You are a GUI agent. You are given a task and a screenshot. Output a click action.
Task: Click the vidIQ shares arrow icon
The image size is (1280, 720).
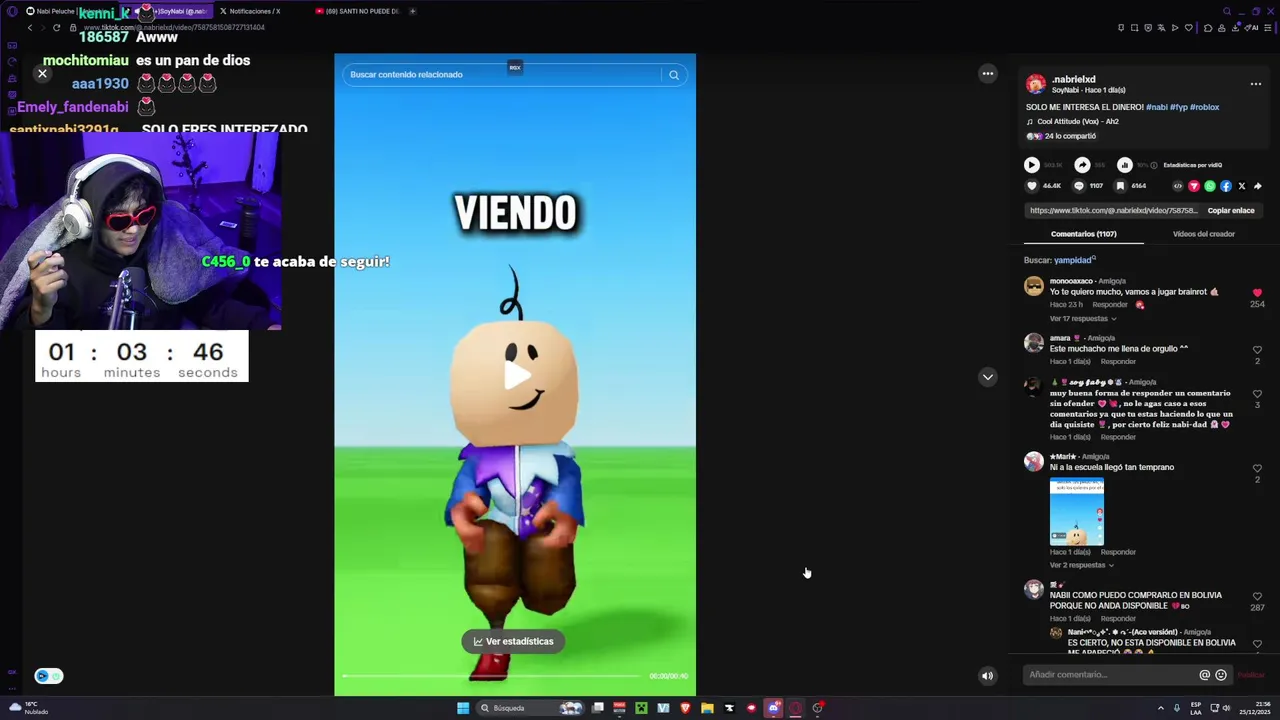click(x=1082, y=165)
